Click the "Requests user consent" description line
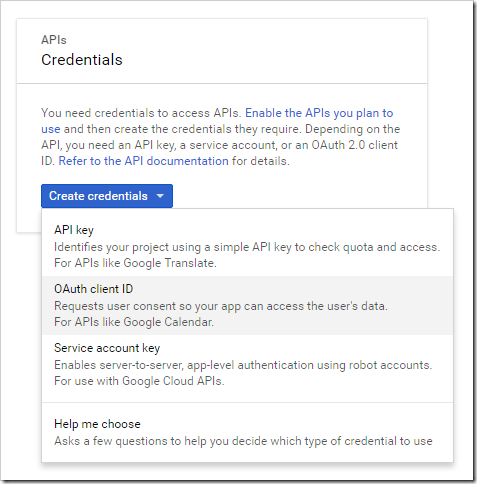Viewport: 477px width, 484px height. (x=221, y=306)
